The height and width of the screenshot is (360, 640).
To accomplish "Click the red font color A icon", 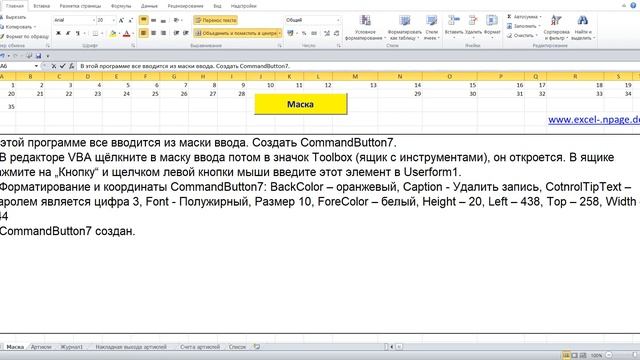I will coord(126,33).
